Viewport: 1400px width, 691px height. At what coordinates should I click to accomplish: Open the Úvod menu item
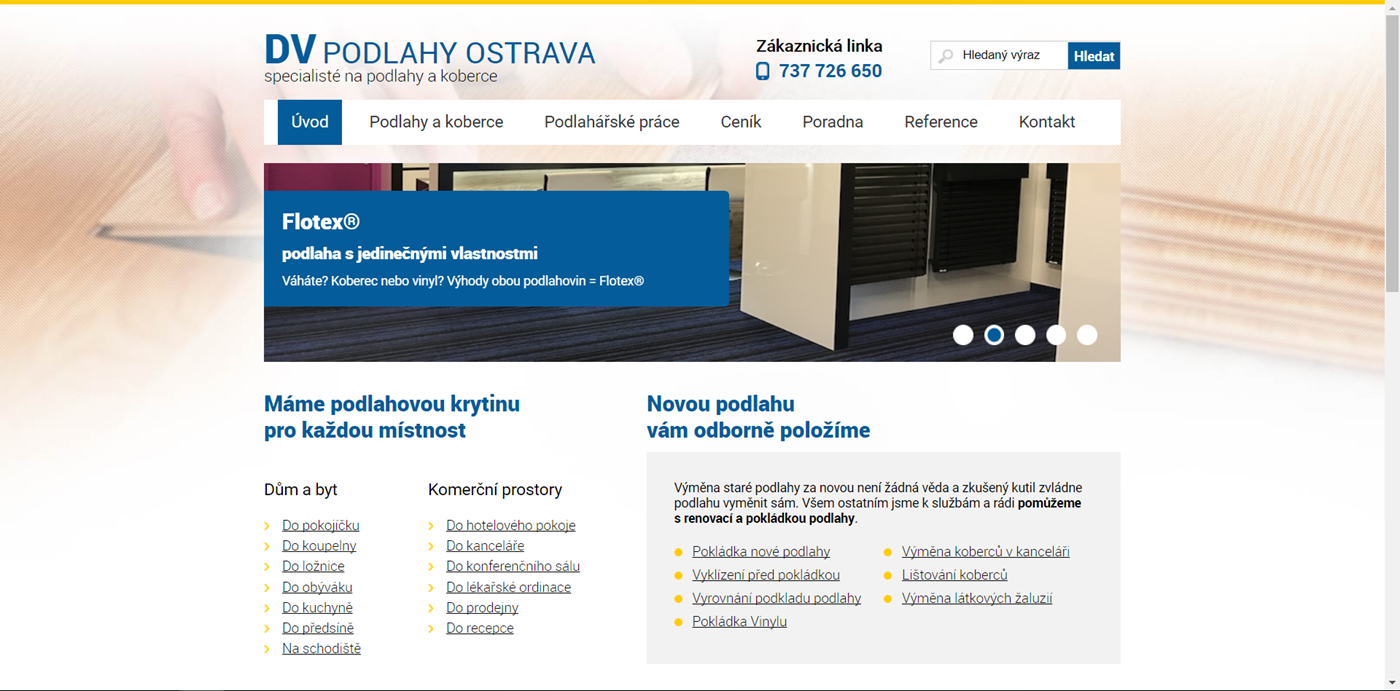pyautogui.click(x=310, y=122)
